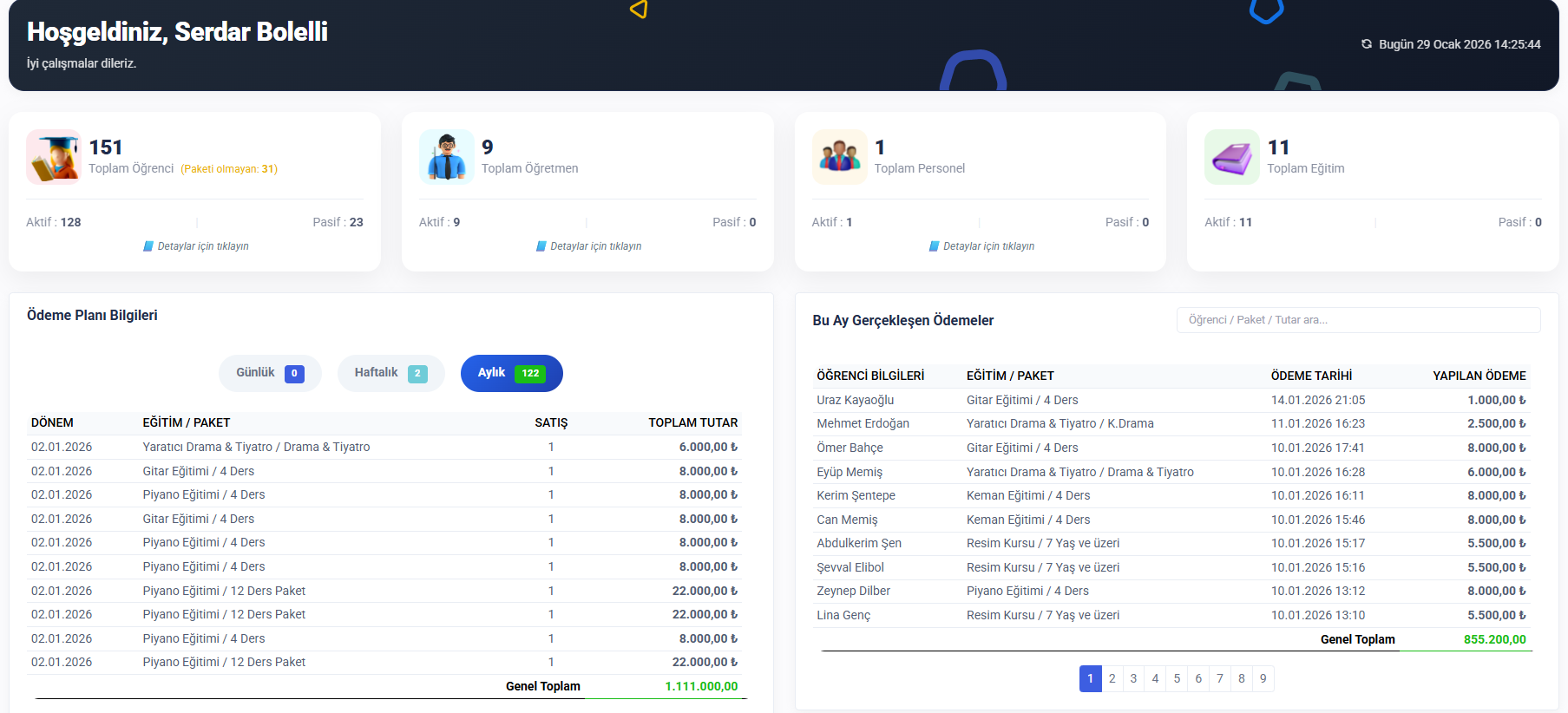
Task: Open page 5 in payments pagination
Action: (x=1177, y=678)
